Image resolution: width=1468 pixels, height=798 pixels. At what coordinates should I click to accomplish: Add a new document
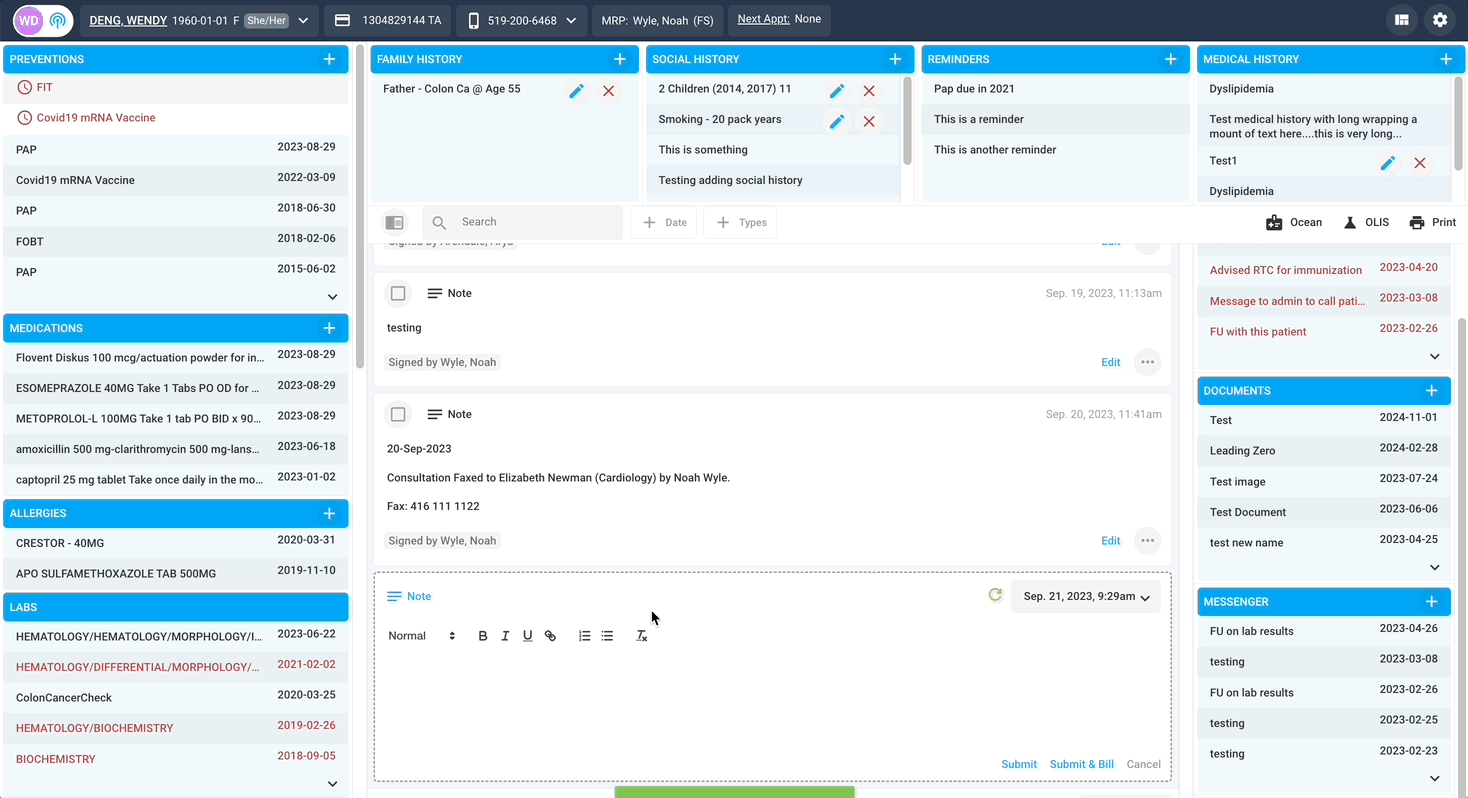point(1431,390)
